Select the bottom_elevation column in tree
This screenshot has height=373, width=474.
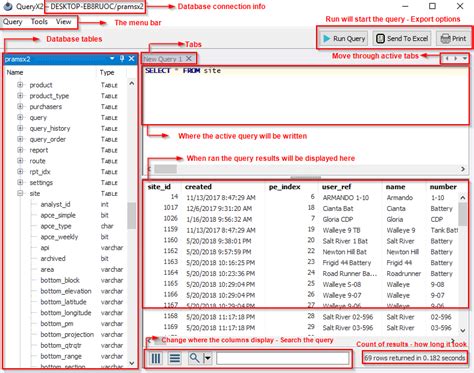[x=66, y=291]
